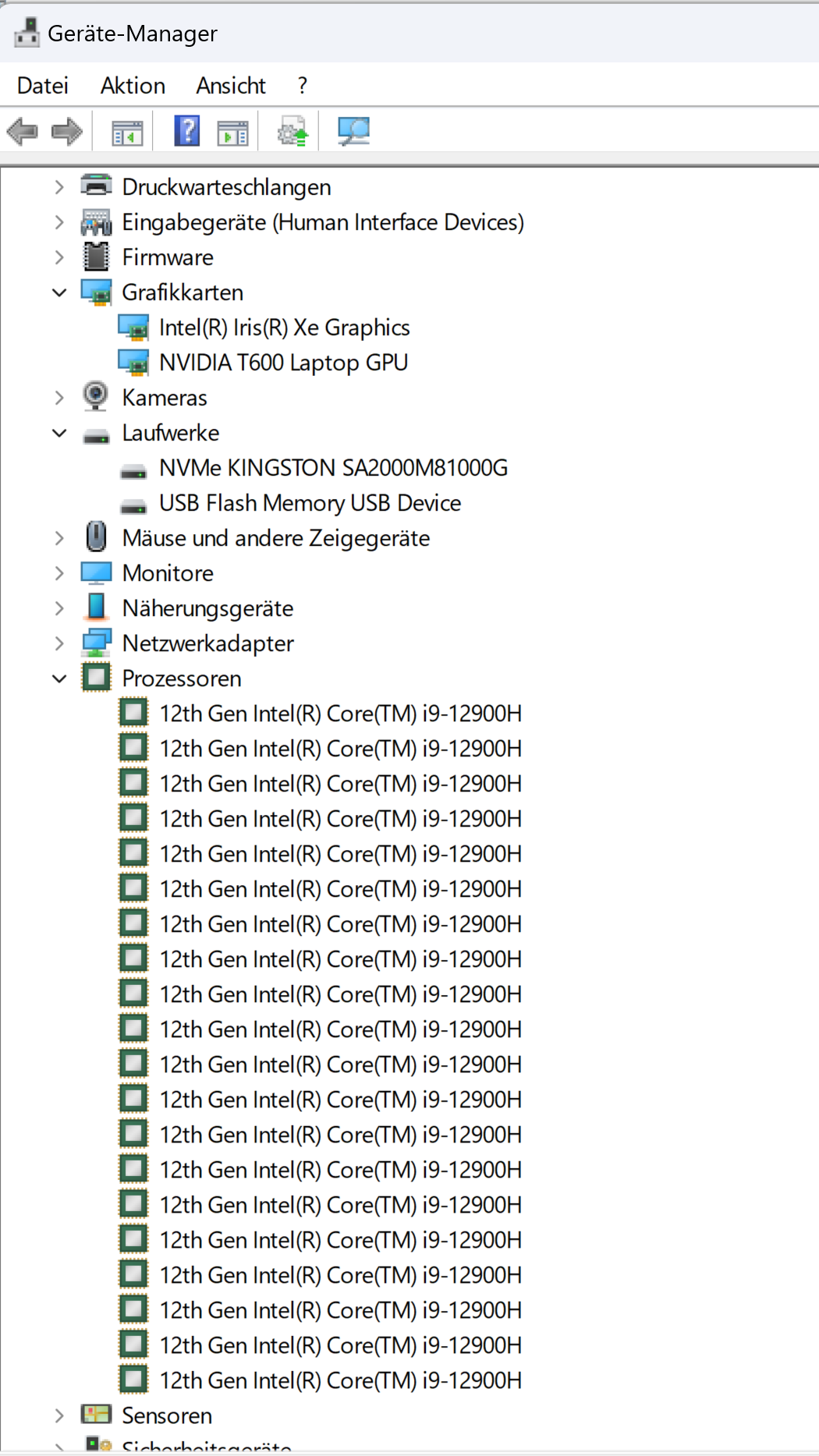Click the icon beside NVIDIA T600 Laptop GPU
The height and width of the screenshot is (1456, 819).
133,363
